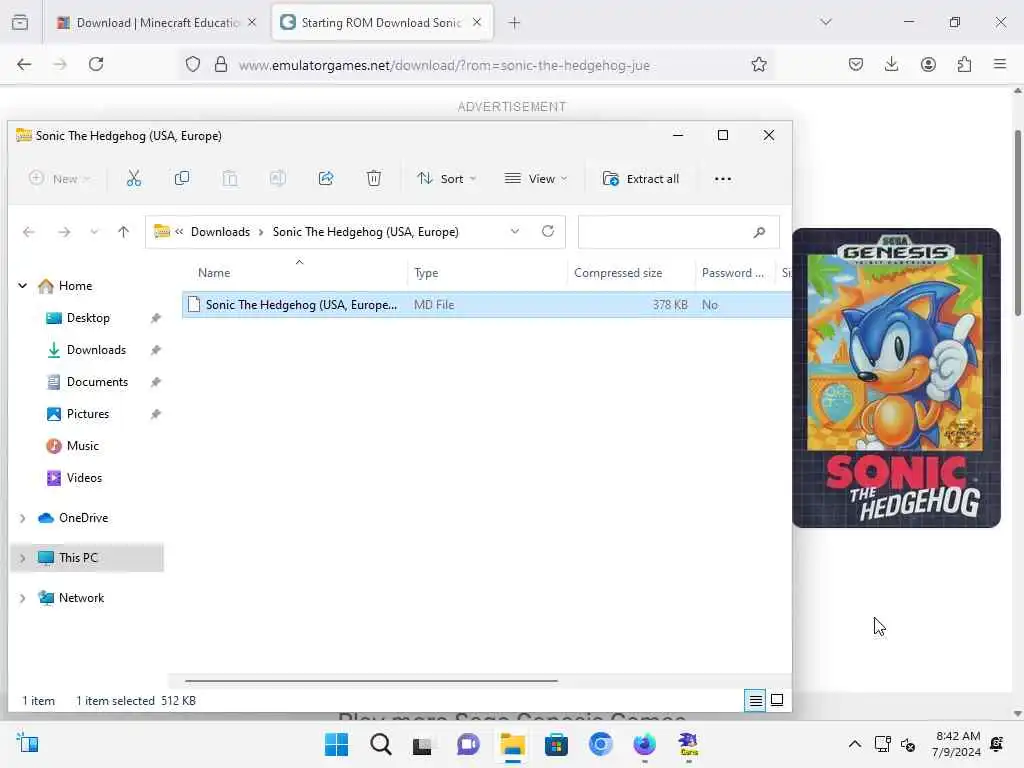Unpin Desktop using its pin icon
This screenshot has width=1024, height=768.
click(x=155, y=318)
